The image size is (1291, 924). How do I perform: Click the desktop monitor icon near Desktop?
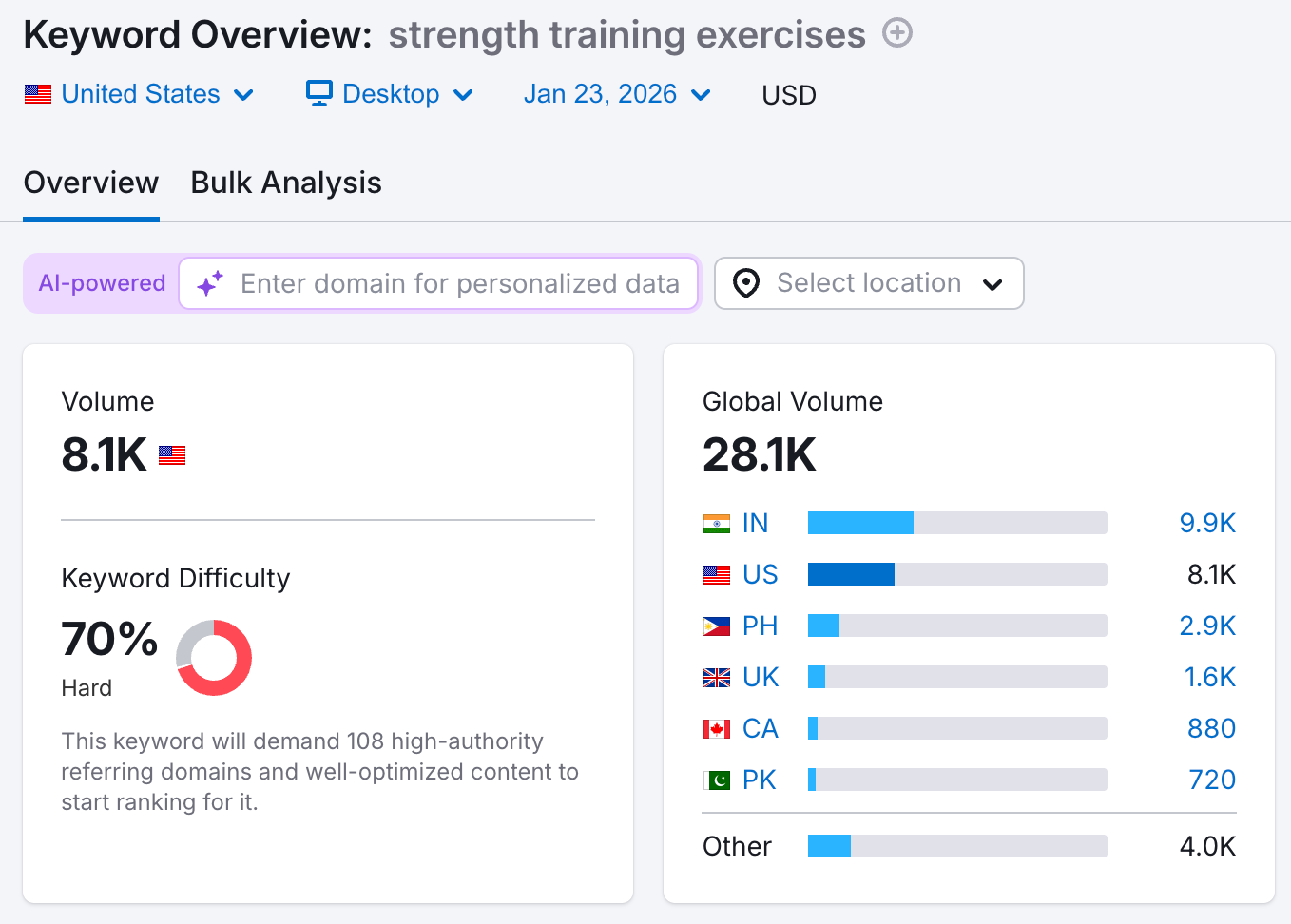pyautogui.click(x=318, y=93)
